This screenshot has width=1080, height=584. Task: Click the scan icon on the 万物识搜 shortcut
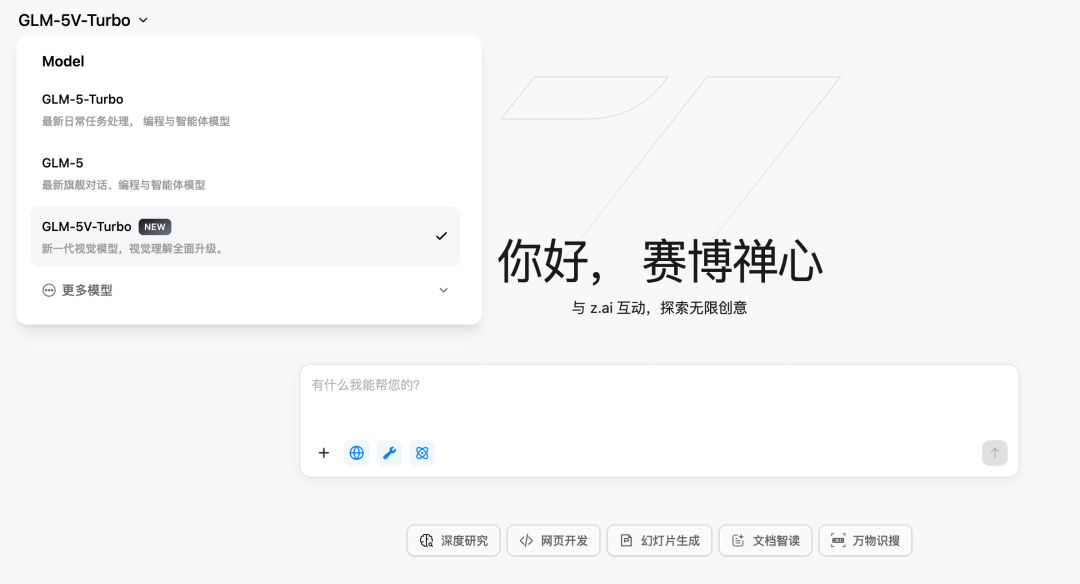tap(838, 540)
